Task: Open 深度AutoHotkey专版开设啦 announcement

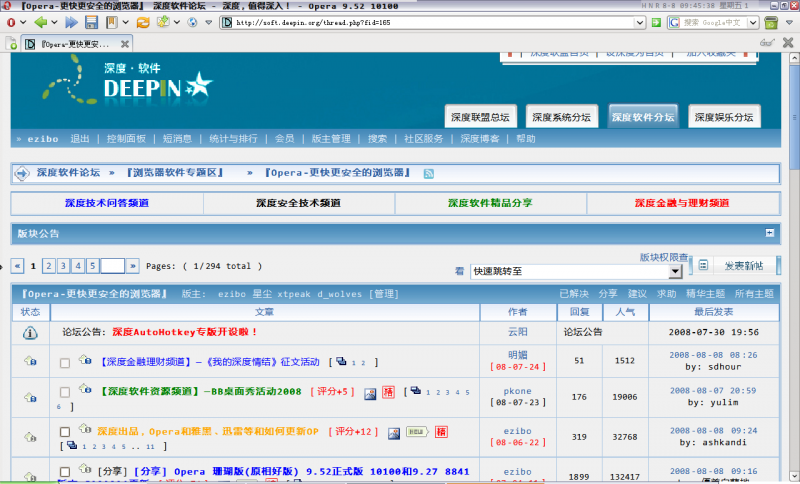Action: pos(185,332)
